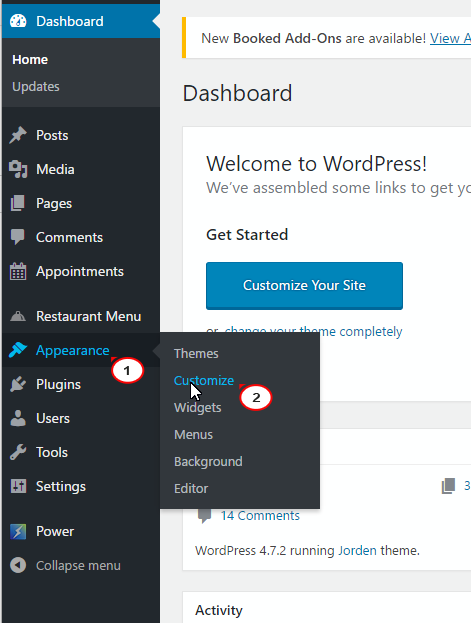Click the Tools wrench icon
The image size is (471, 623).
[x=18, y=452]
